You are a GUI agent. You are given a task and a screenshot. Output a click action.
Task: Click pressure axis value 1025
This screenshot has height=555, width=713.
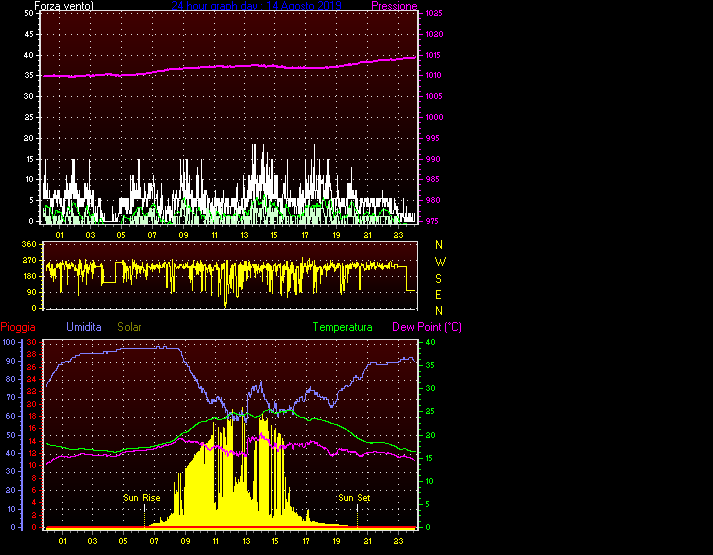(x=434, y=13)
